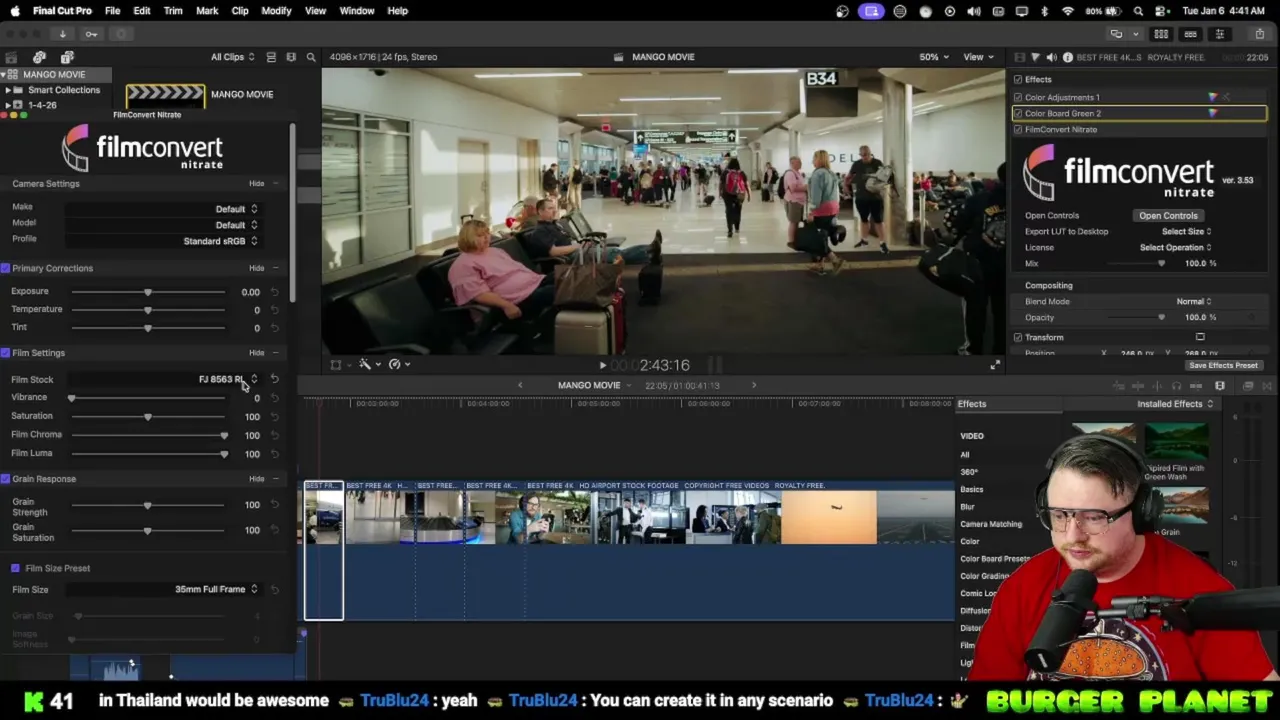This screenshot has height=720, width=1280.
Task: Open the Edit menu
Action: tap(142, 11)
